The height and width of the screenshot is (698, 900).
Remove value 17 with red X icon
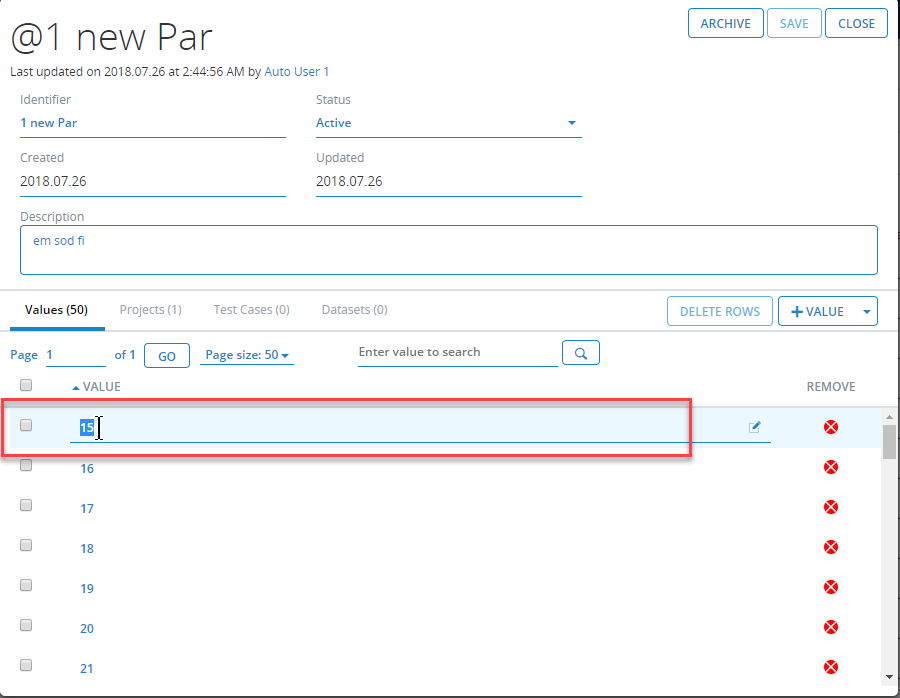tap(830, 507)
